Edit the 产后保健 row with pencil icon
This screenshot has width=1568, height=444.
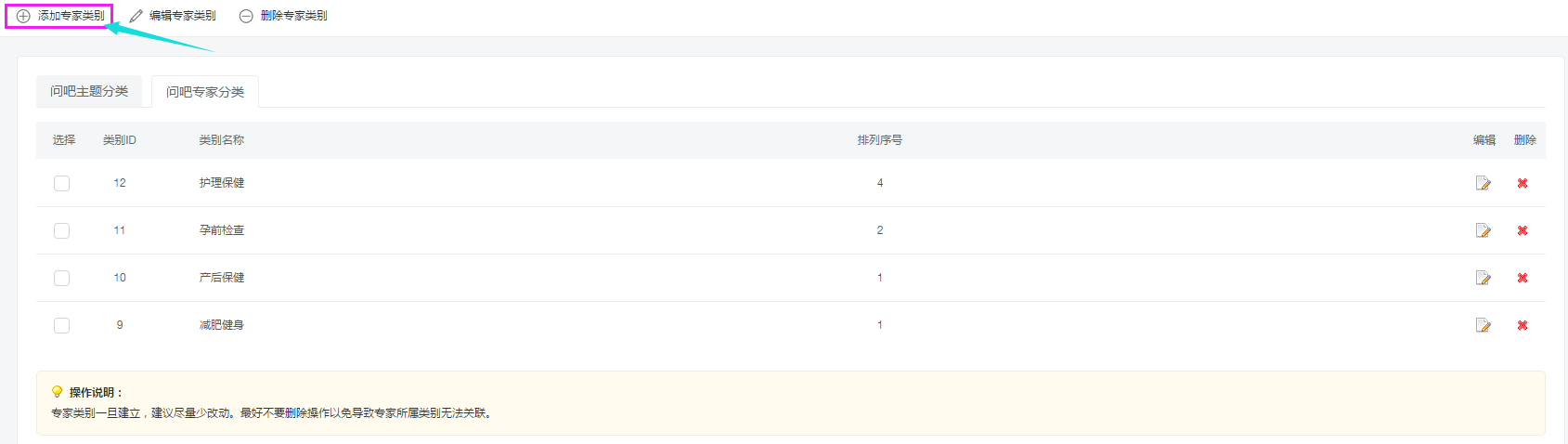[x=1483, y=278]
